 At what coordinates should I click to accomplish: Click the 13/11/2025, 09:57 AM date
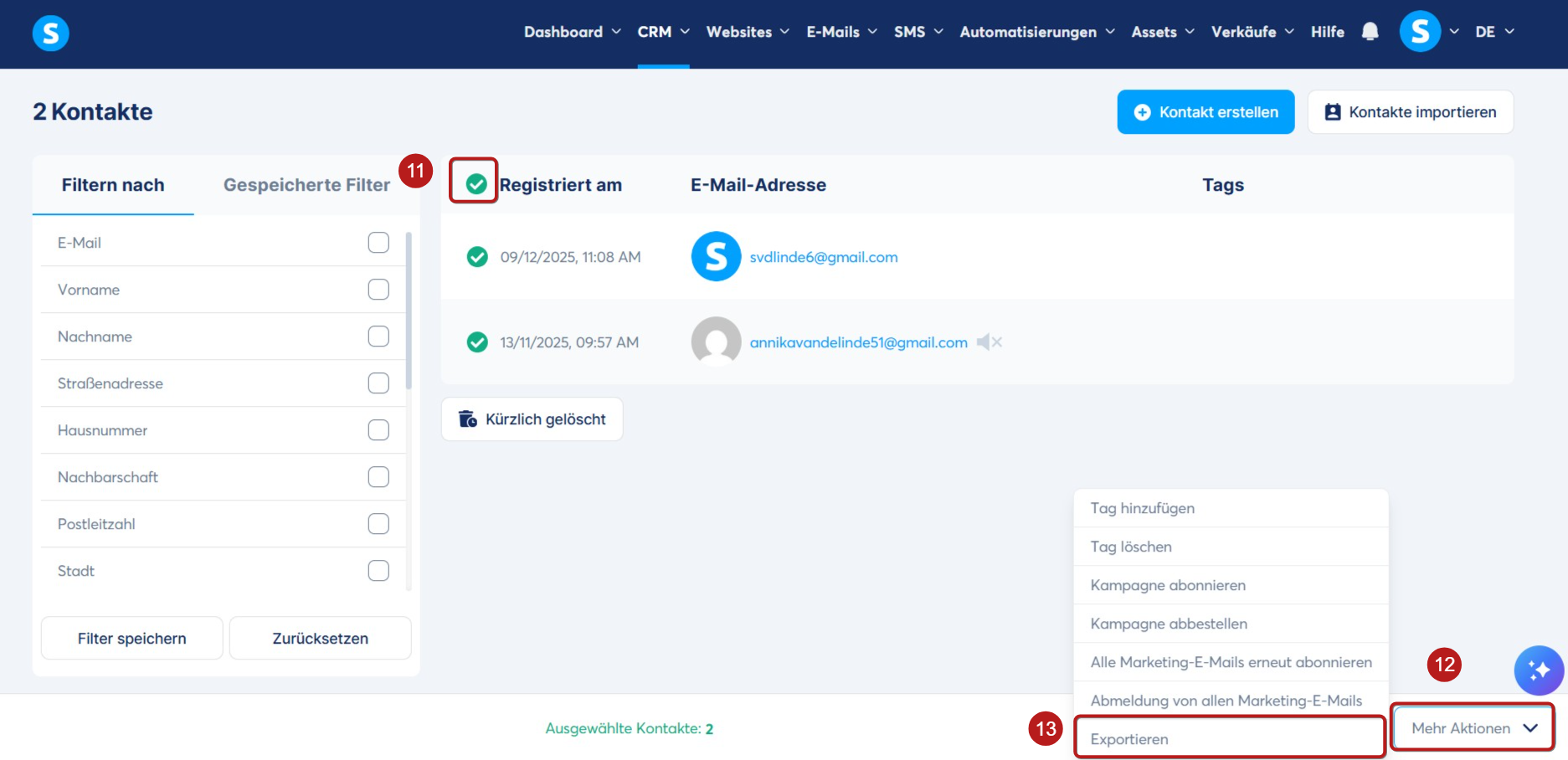[569, 342]
